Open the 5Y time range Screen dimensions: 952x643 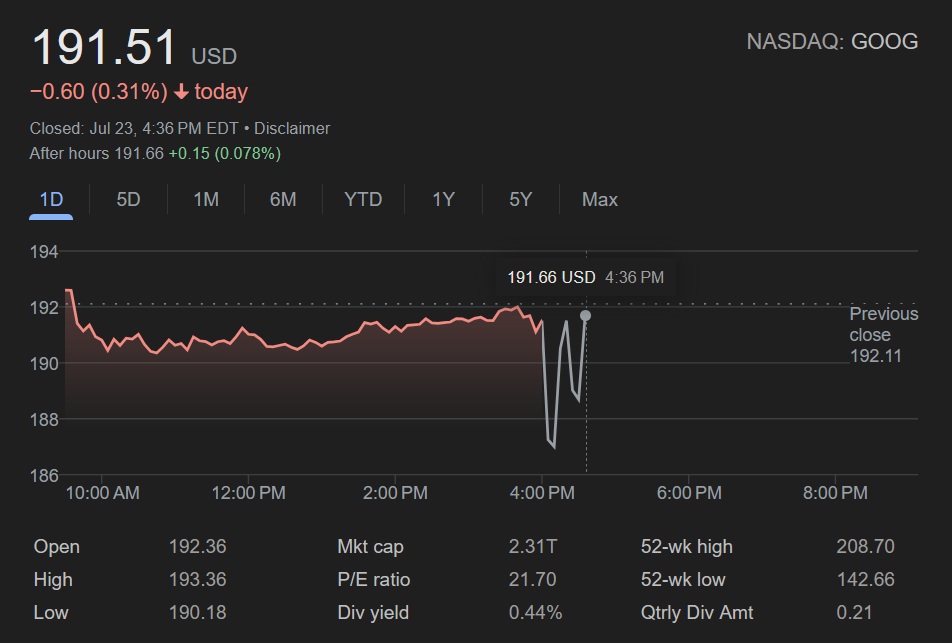(520, 199)
